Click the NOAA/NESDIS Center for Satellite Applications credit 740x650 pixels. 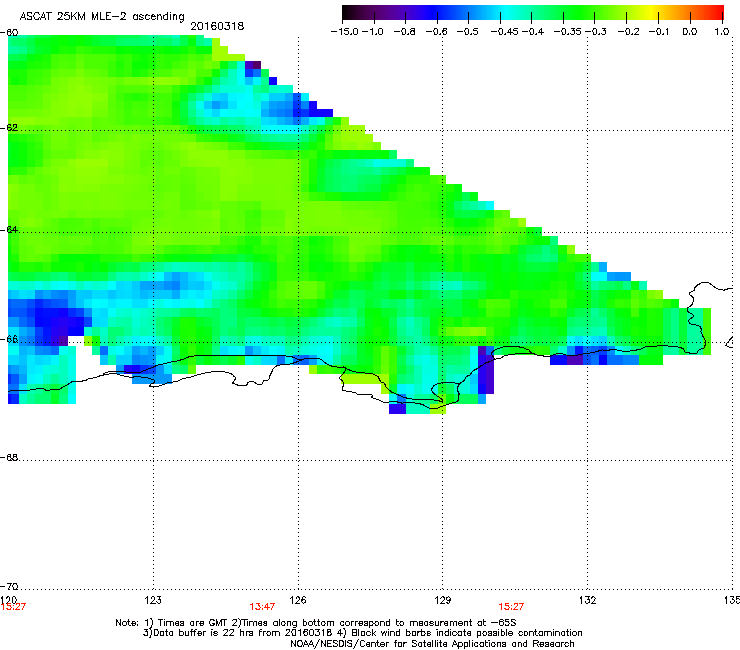pyautogui.click(x=432, y=643)
